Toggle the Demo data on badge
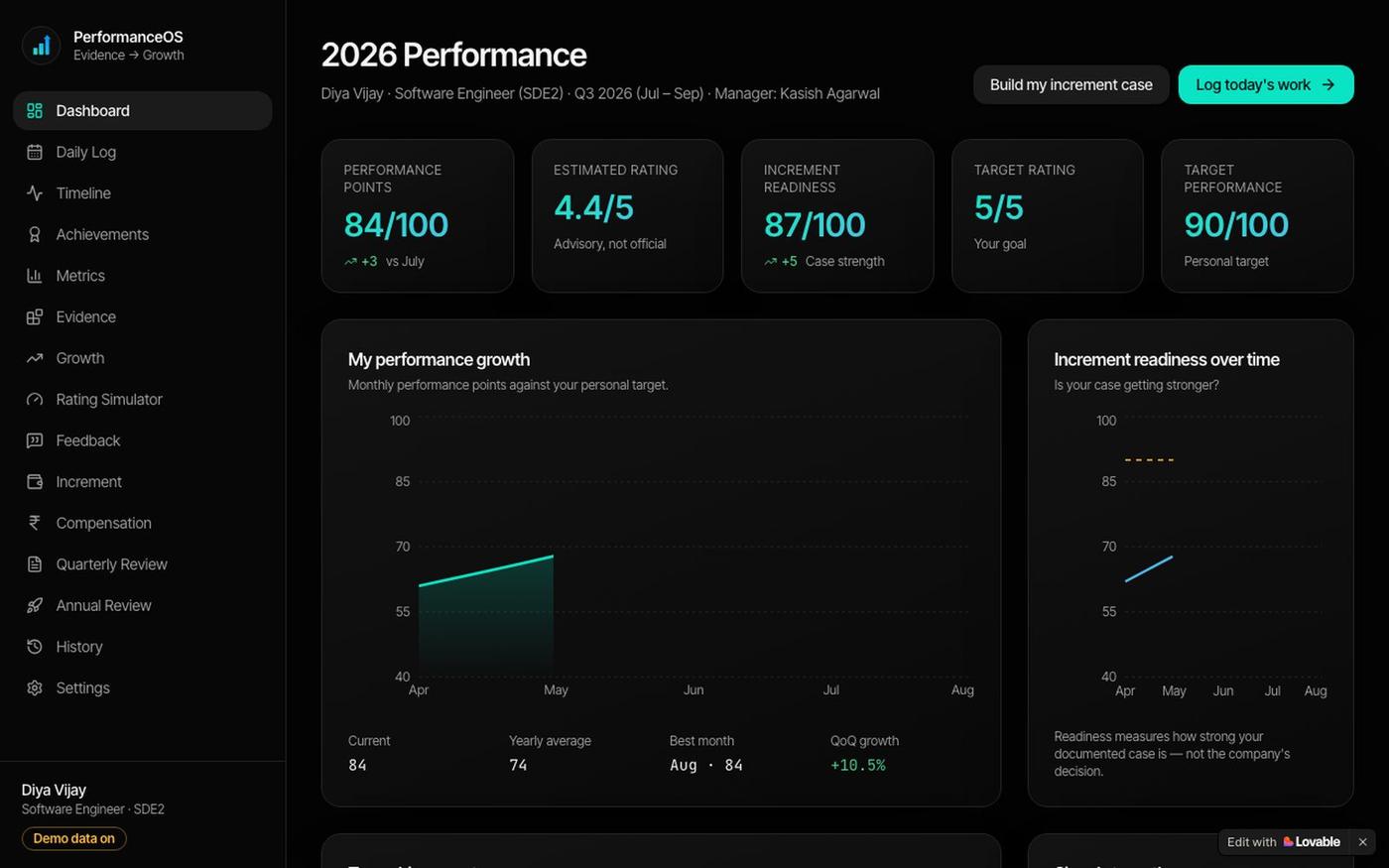This screenshot has height=868, width=1389. coord(74,838)
